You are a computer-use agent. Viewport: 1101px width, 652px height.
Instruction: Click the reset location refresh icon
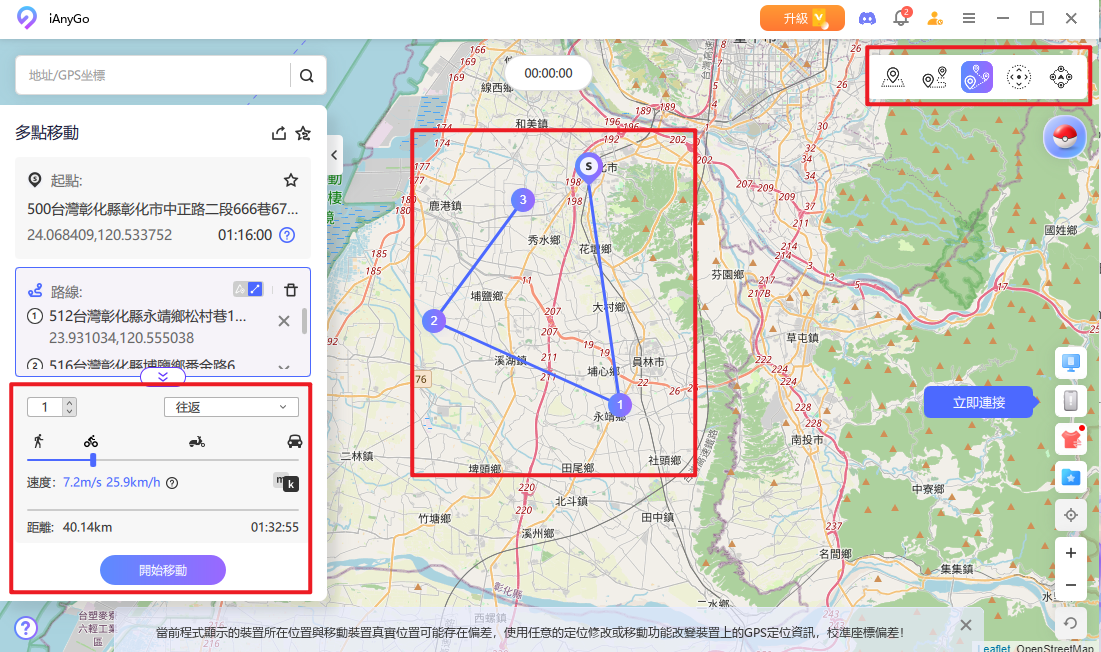pos(1070,623)
